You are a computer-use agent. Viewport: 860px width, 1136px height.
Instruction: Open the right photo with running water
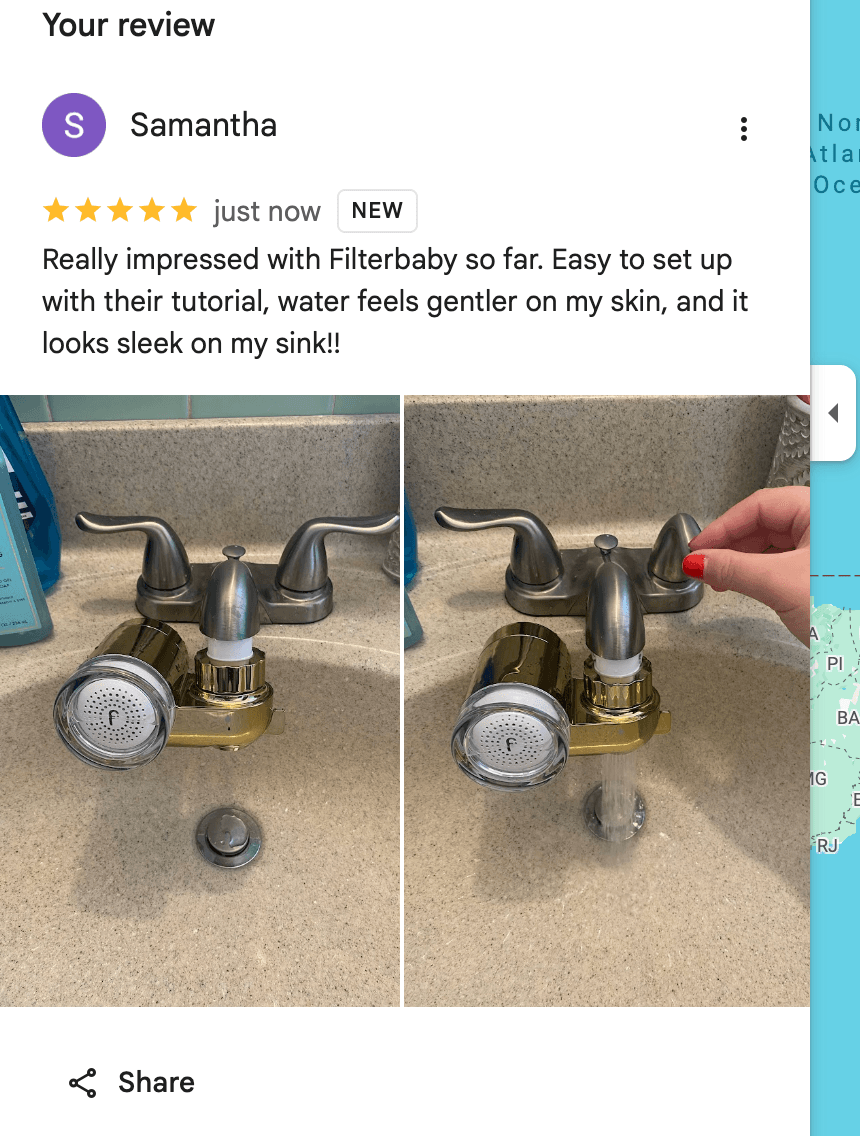tap(607, 701)
